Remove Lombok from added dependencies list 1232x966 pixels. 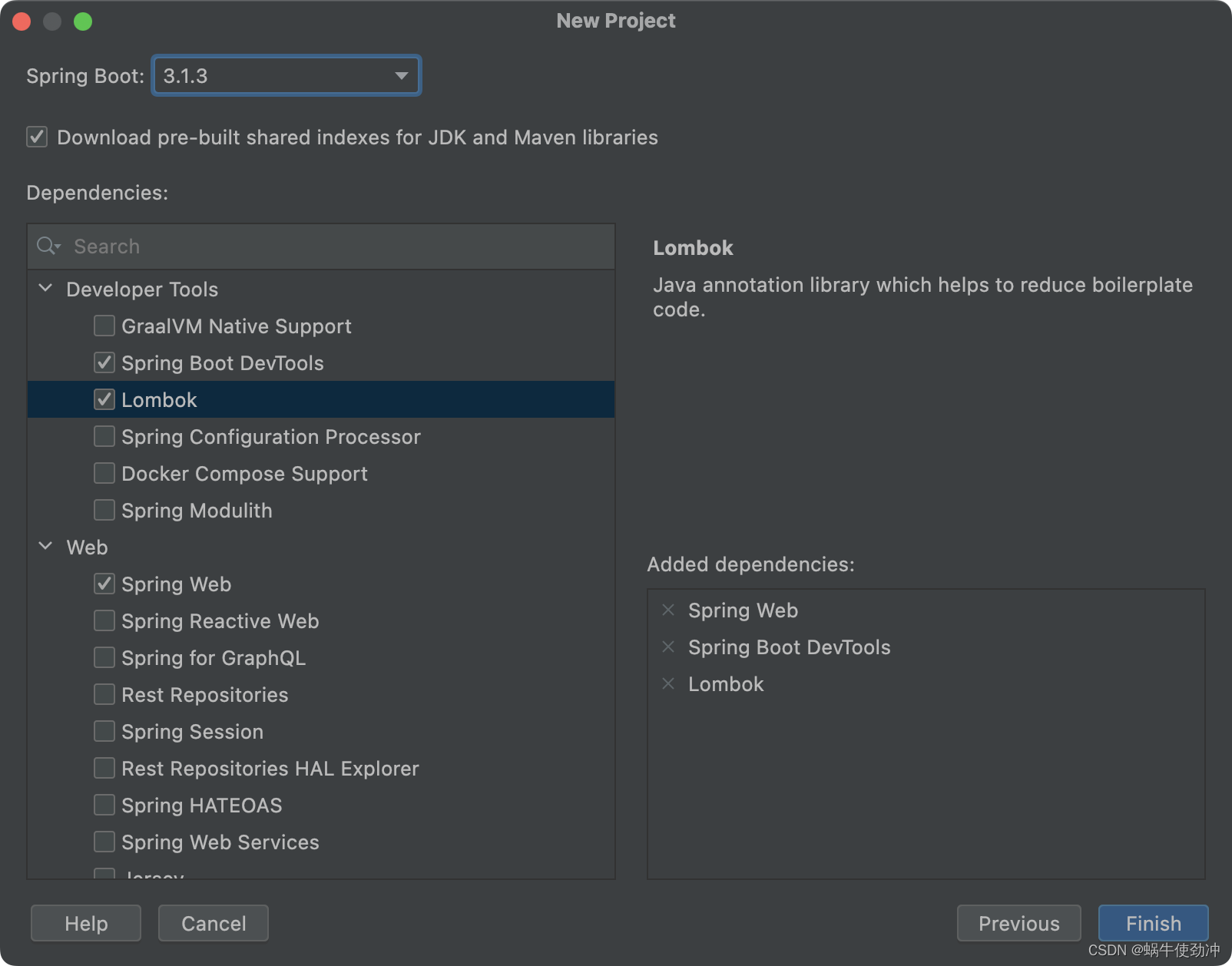tap(668, 684)
